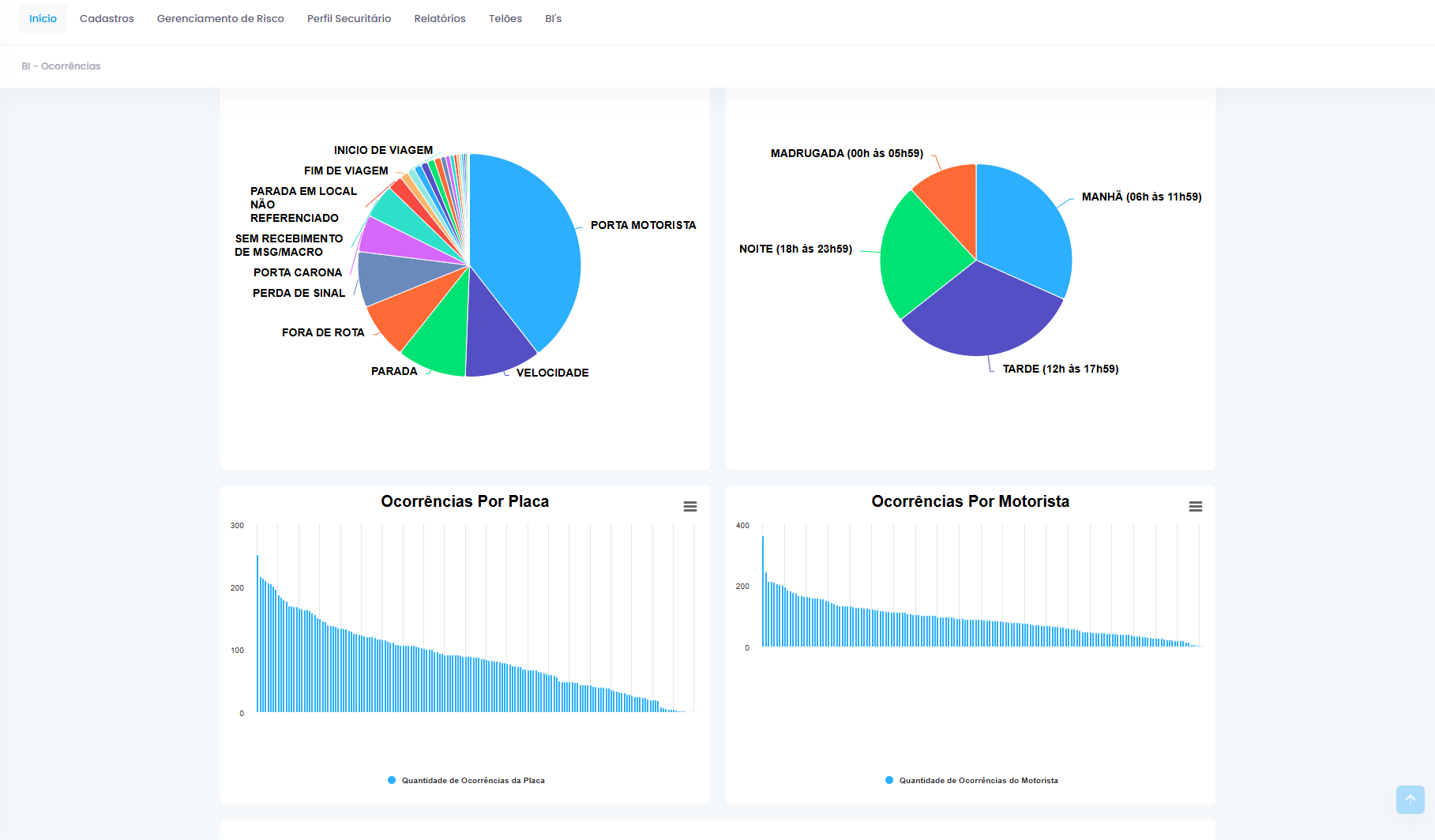Open the Cadastros menu
1435x840 pixels.
[107, 18]
